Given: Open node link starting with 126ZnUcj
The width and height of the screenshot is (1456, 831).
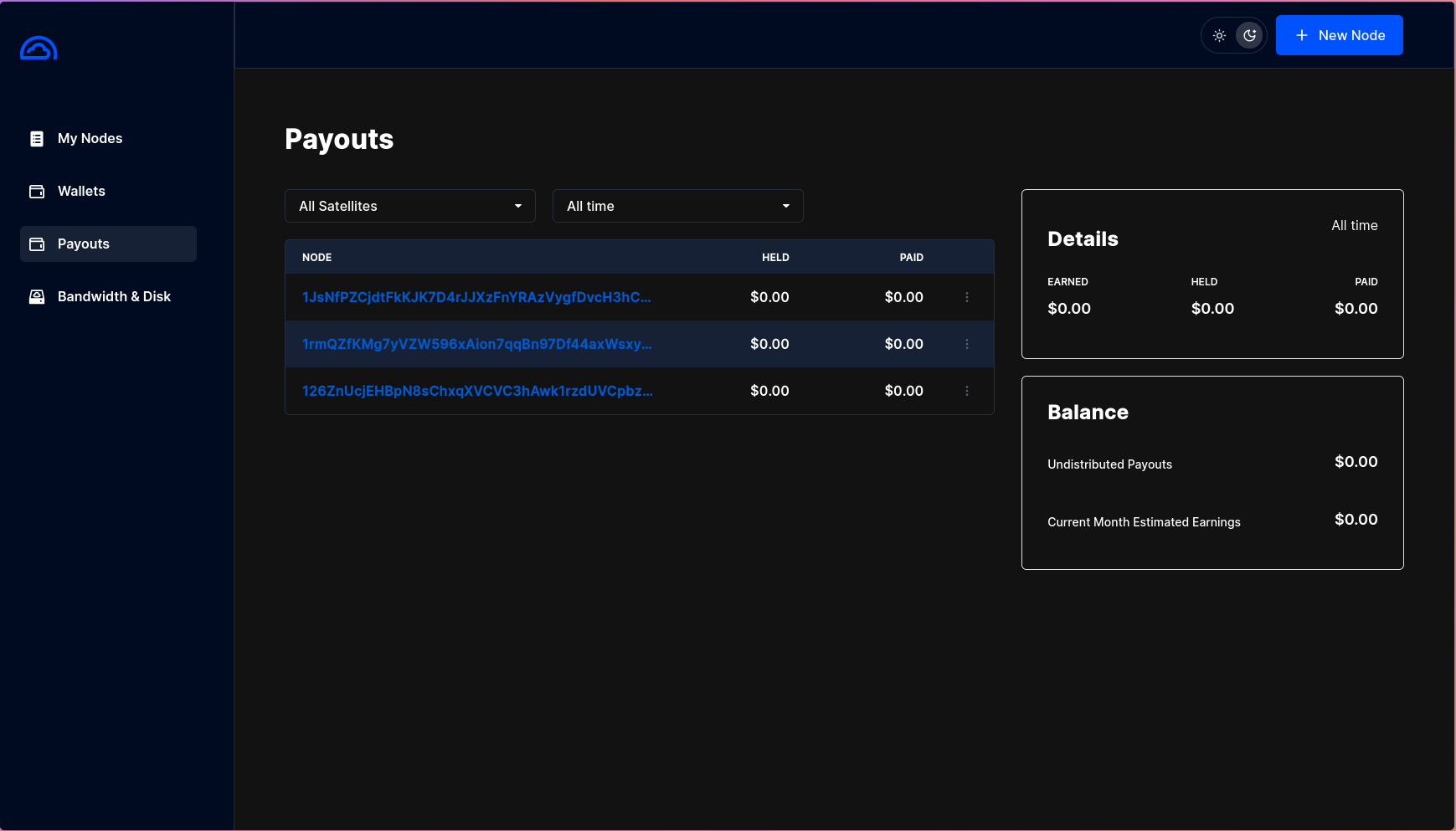Looking at the screenshot, I should [477, 391].
